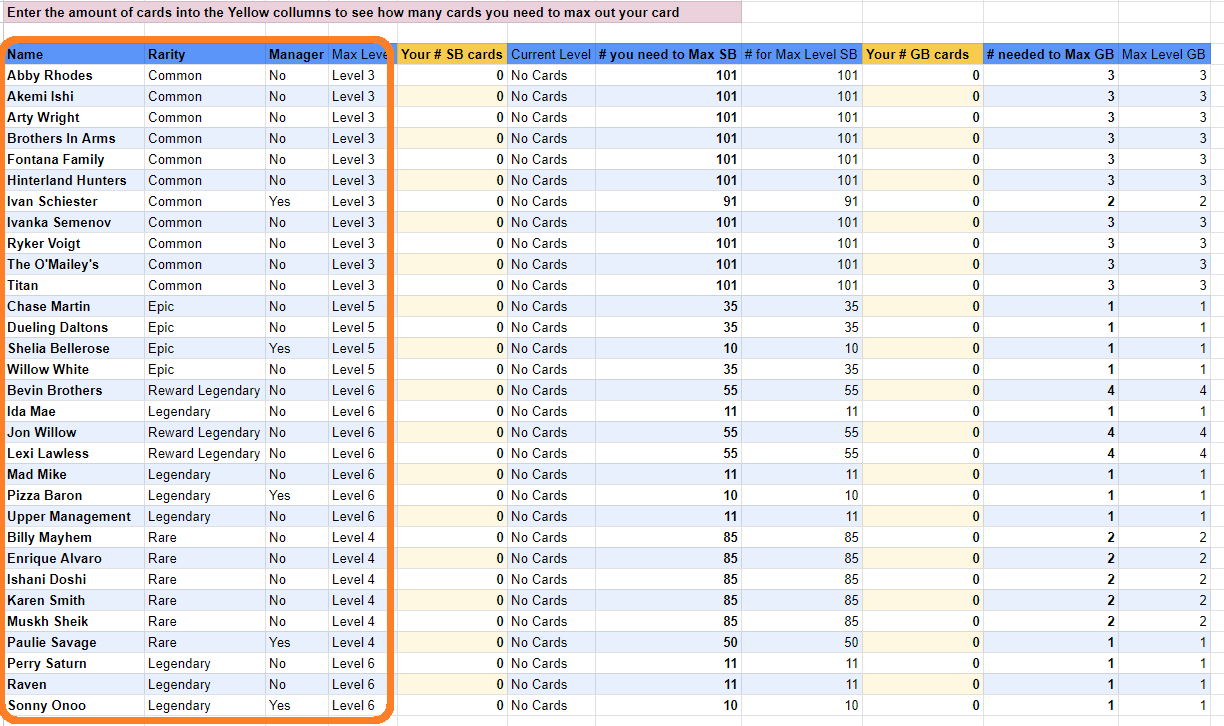Screen dimensions: 1224x726
Task: Select the Ivanka Semenov name cell
Action: pyautogui.click(x=75, y=222)
